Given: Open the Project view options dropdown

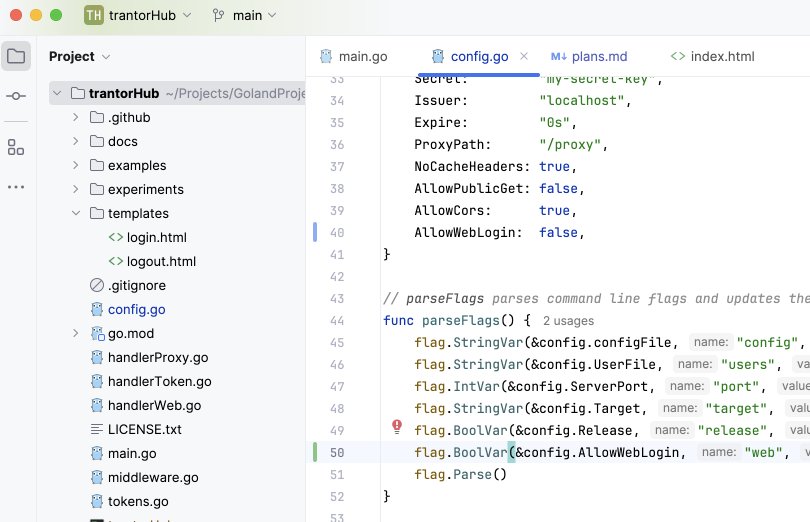Looking at the screenshot, I should click(106, 56).
